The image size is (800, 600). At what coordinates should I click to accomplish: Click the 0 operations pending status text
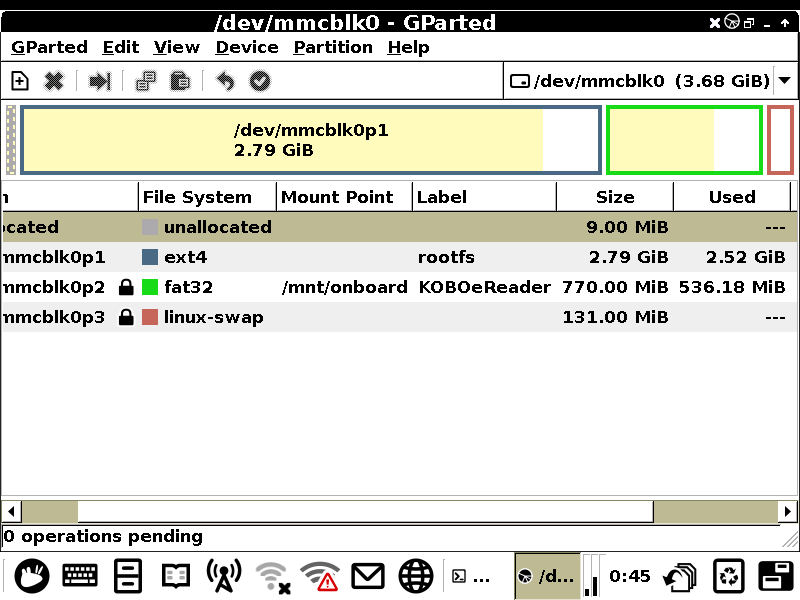pyautogui.click(x=103, y=536)
